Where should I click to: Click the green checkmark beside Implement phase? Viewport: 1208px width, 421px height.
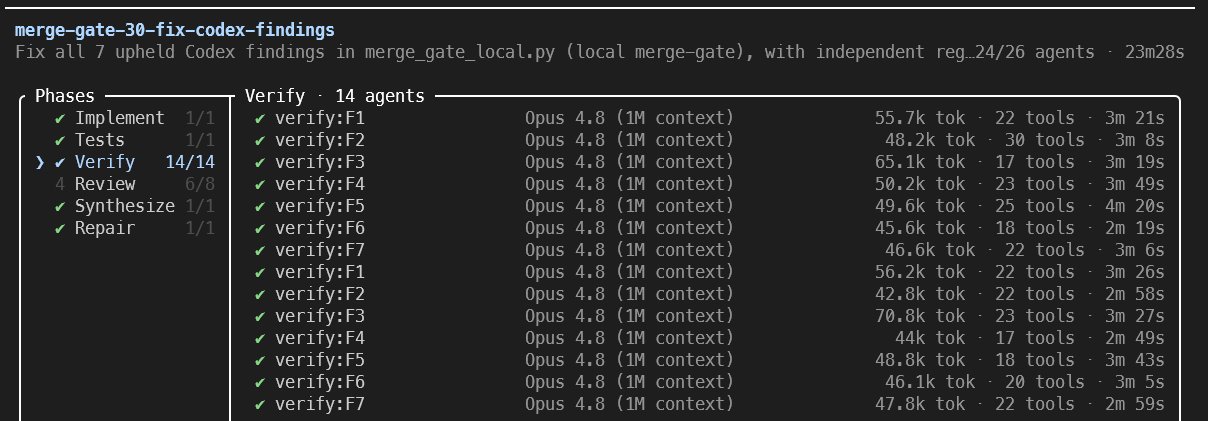coord(60,118)
